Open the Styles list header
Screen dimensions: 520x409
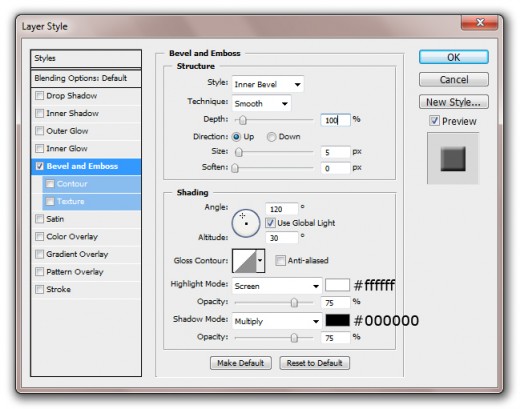[86, 58]
